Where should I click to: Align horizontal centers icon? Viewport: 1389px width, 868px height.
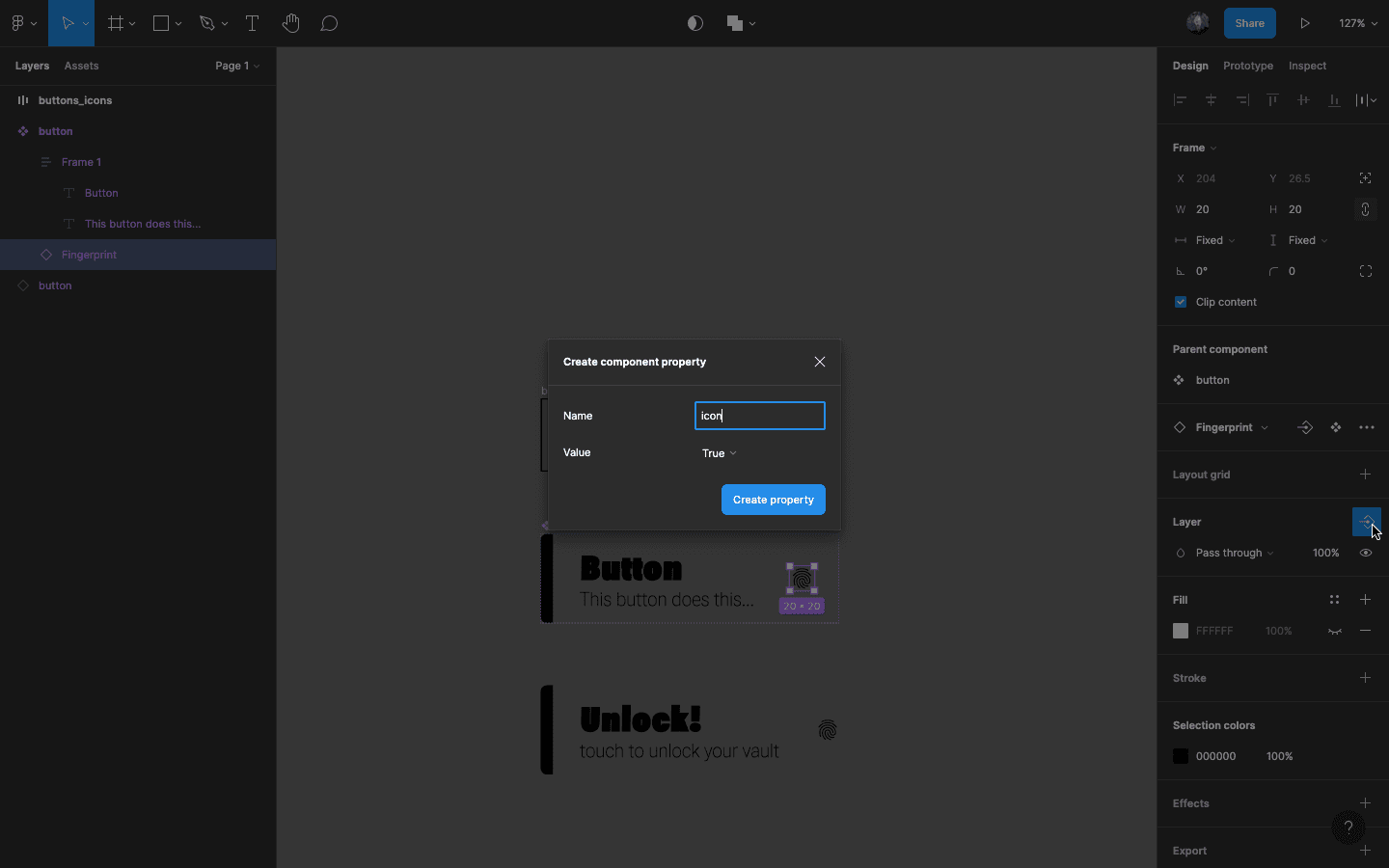click(x=1211, y=99)
